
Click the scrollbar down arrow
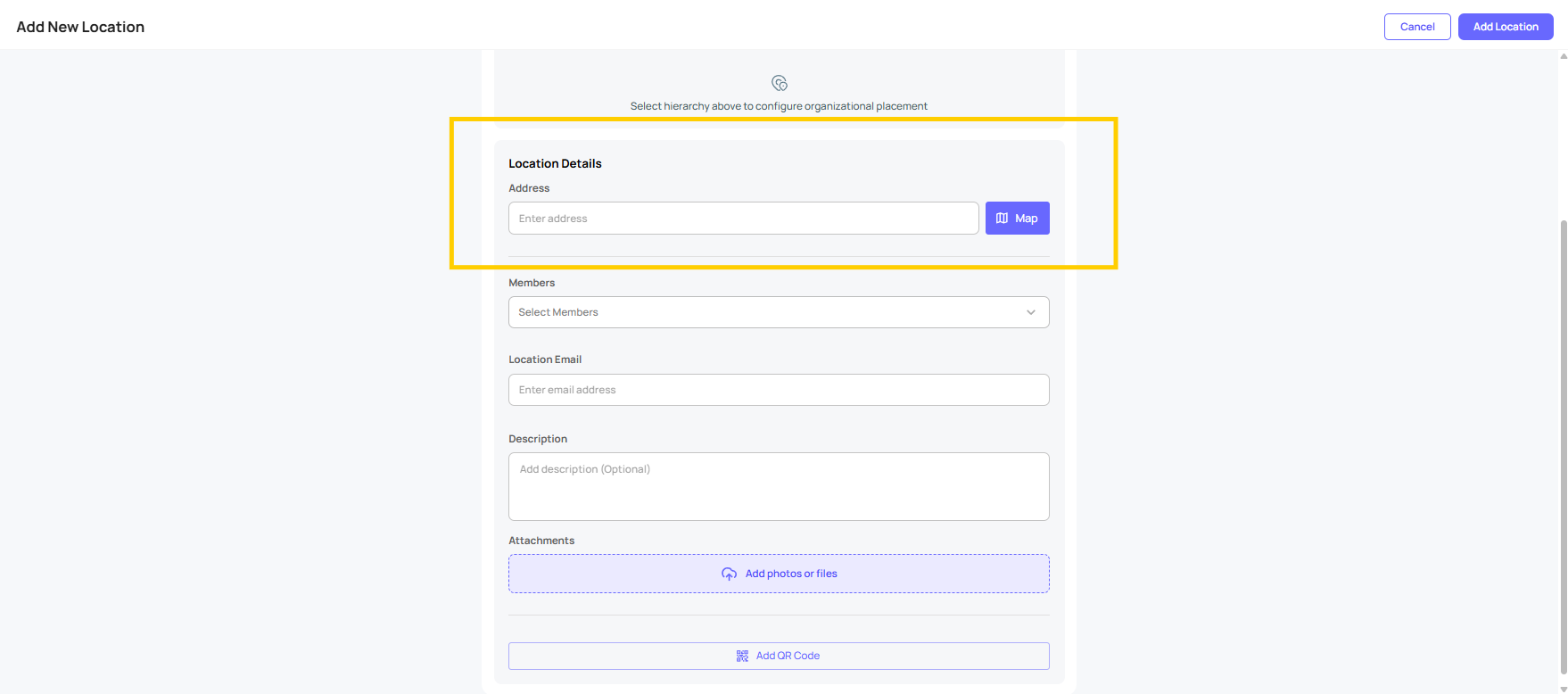coord(1563,688)
